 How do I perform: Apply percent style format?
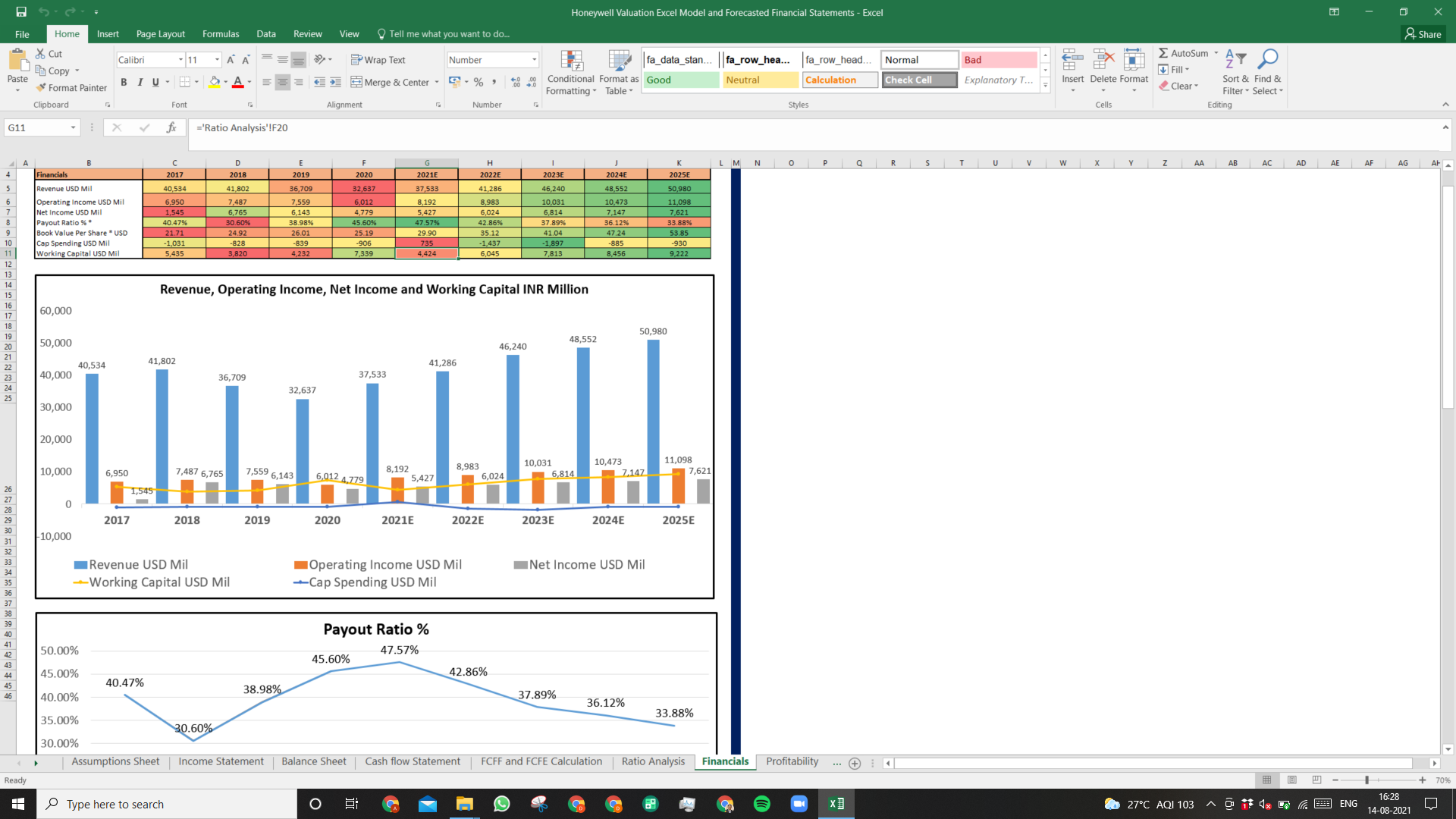(x=479, y=82)
